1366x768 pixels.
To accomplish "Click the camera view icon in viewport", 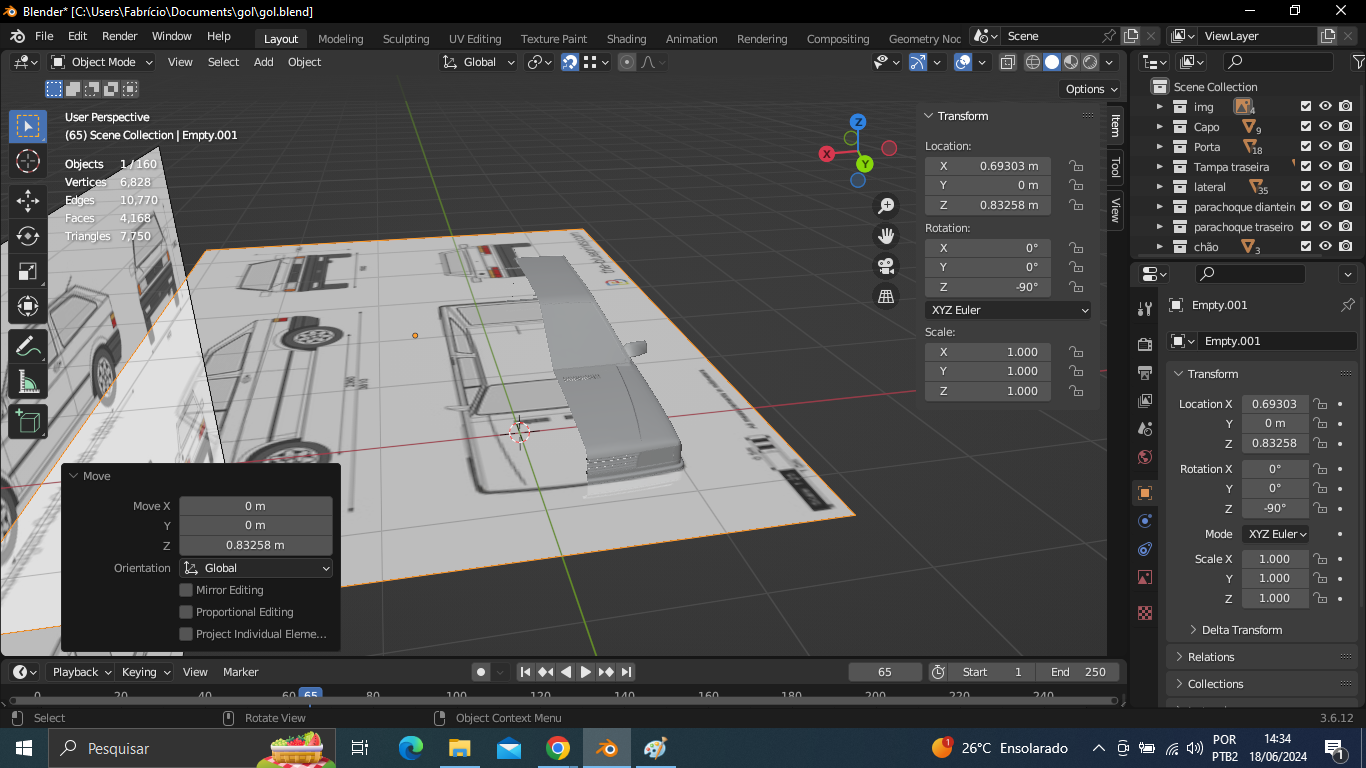I will [x=885, y=266].
